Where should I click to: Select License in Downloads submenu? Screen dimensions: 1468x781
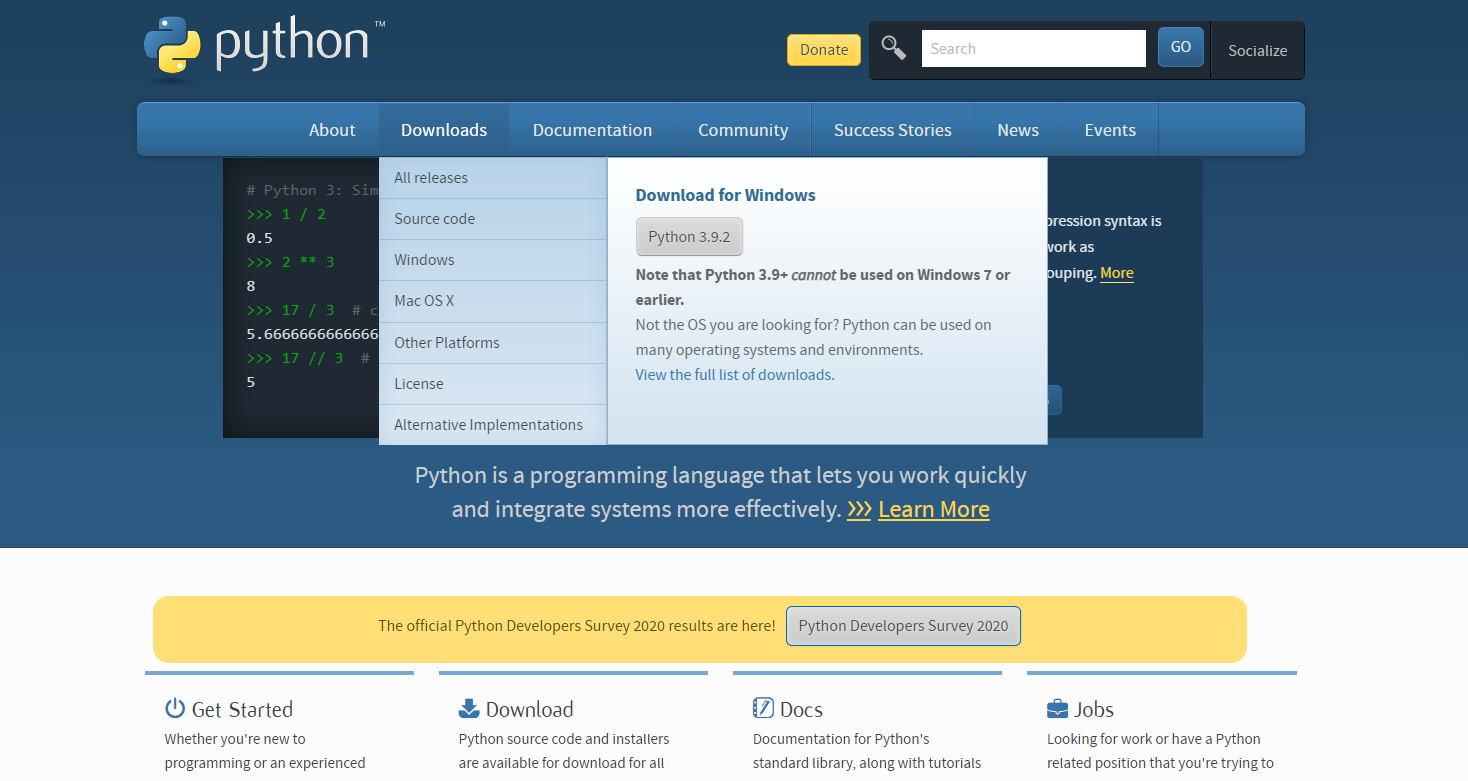(x=493, y=384)
